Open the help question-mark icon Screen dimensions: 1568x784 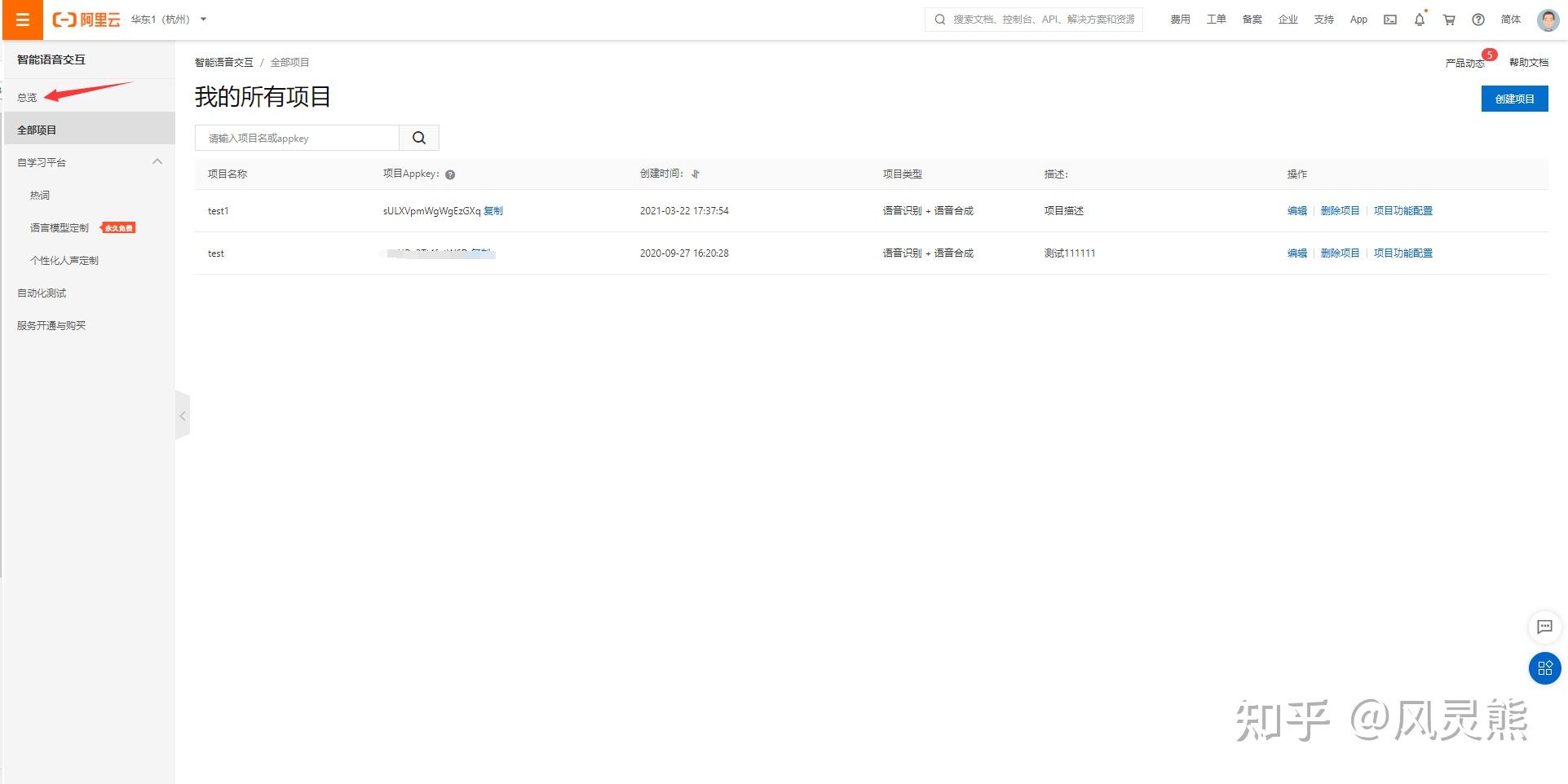coord(1477,19)
